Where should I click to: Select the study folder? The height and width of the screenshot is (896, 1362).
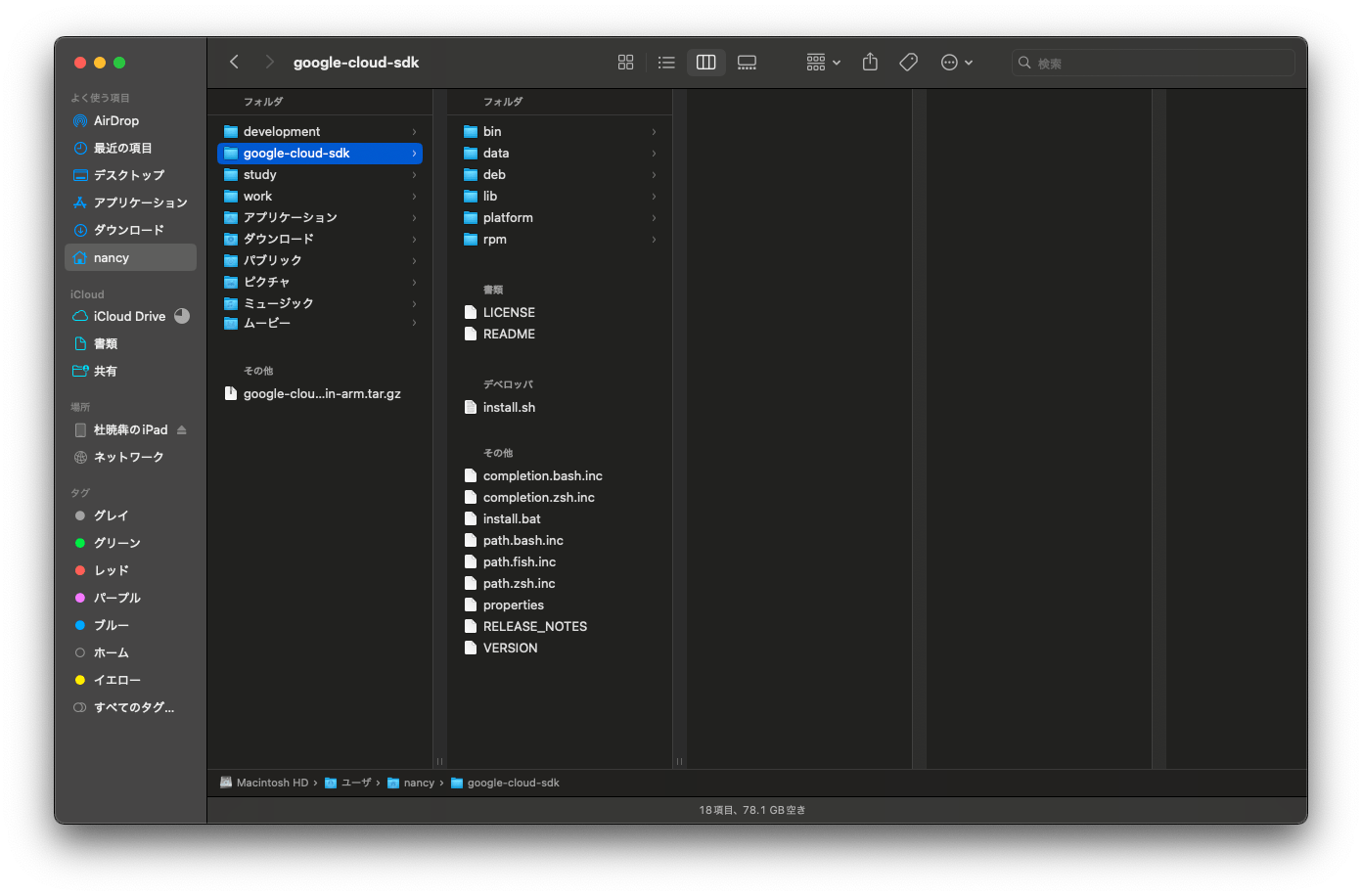pos(320,175)
